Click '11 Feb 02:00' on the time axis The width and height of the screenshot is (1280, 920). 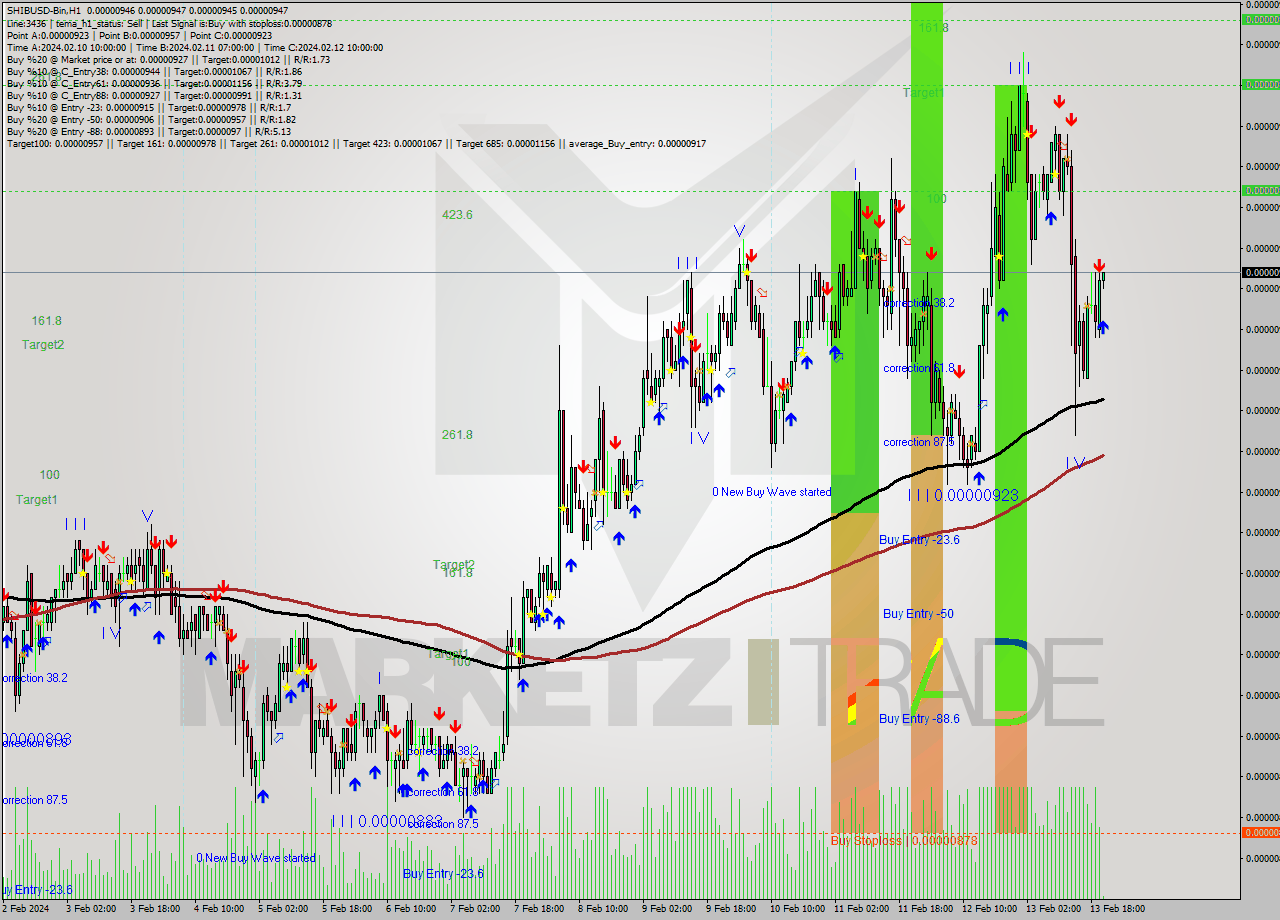click(x=861, y=909)
